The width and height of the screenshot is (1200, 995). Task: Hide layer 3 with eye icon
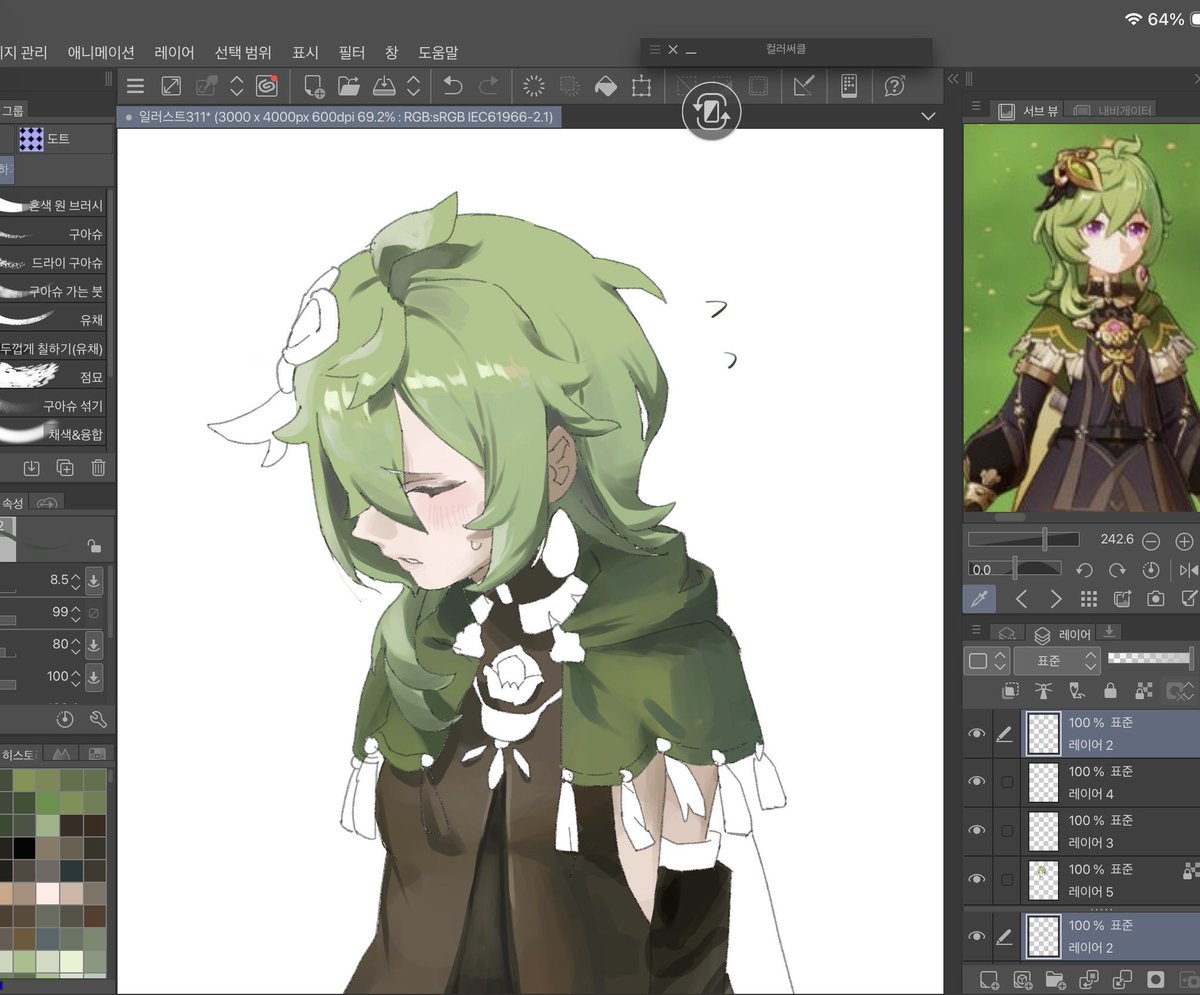976,831
